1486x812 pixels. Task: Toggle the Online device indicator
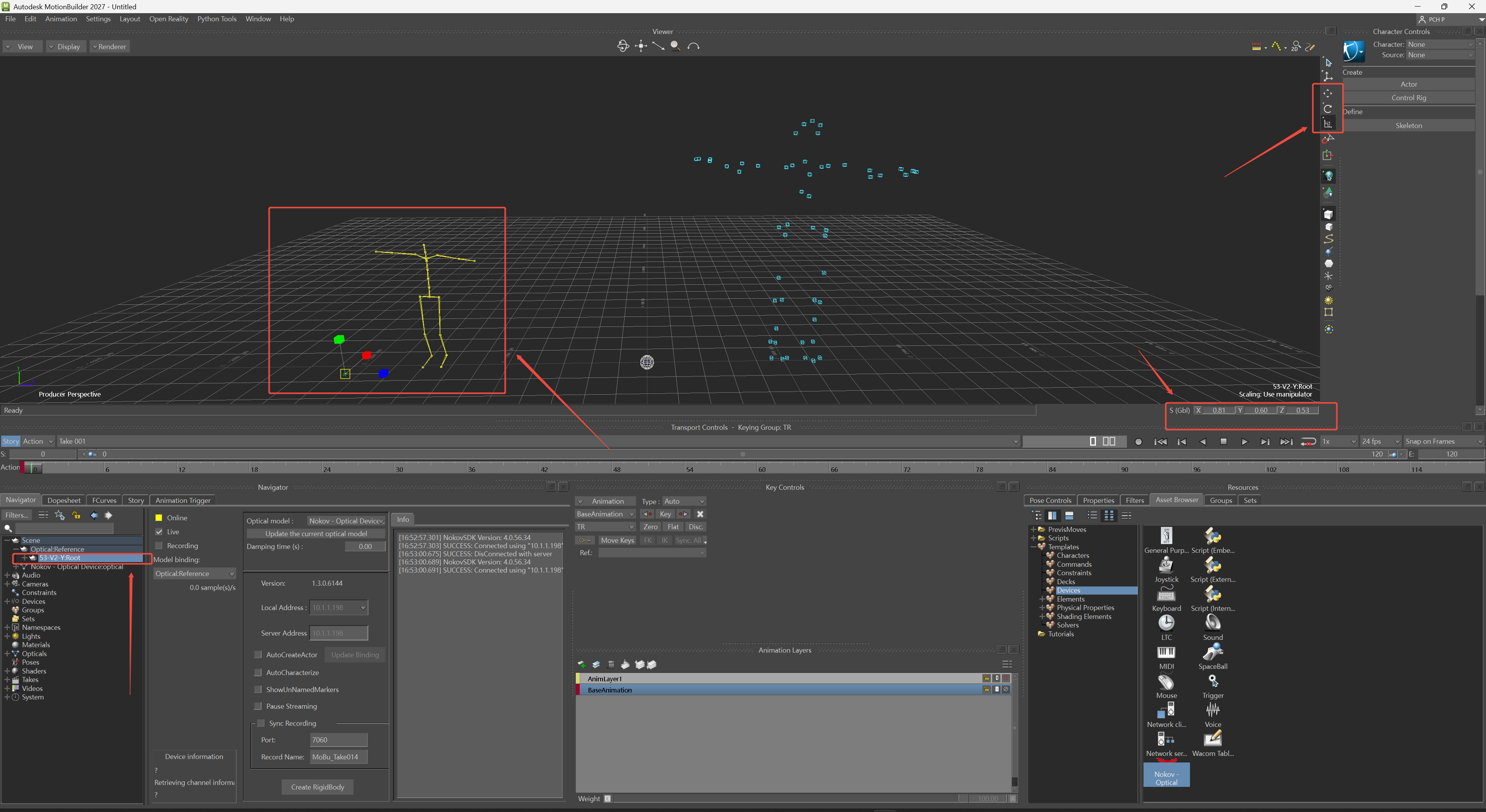159,518
